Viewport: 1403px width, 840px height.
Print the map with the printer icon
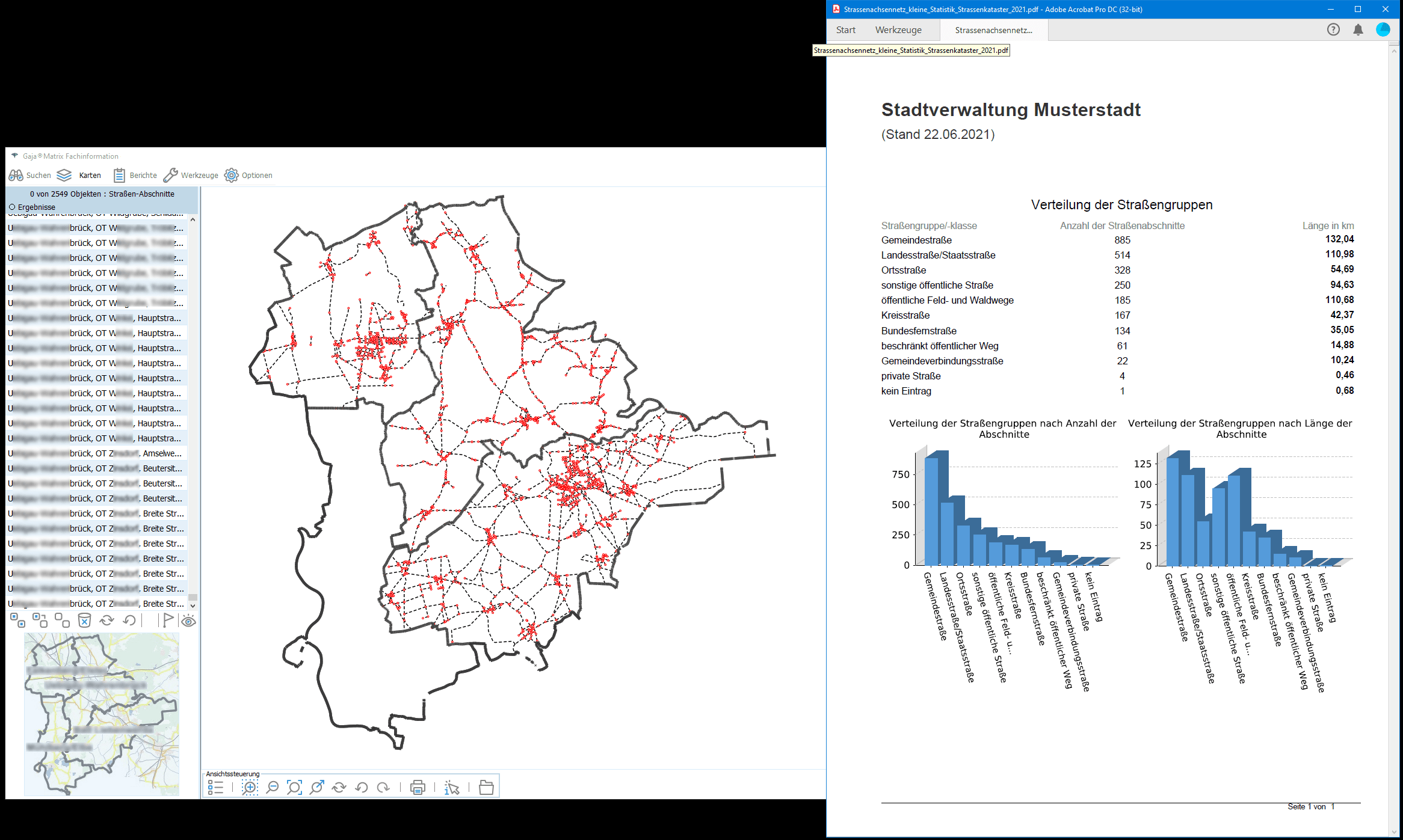click(418, 787)
